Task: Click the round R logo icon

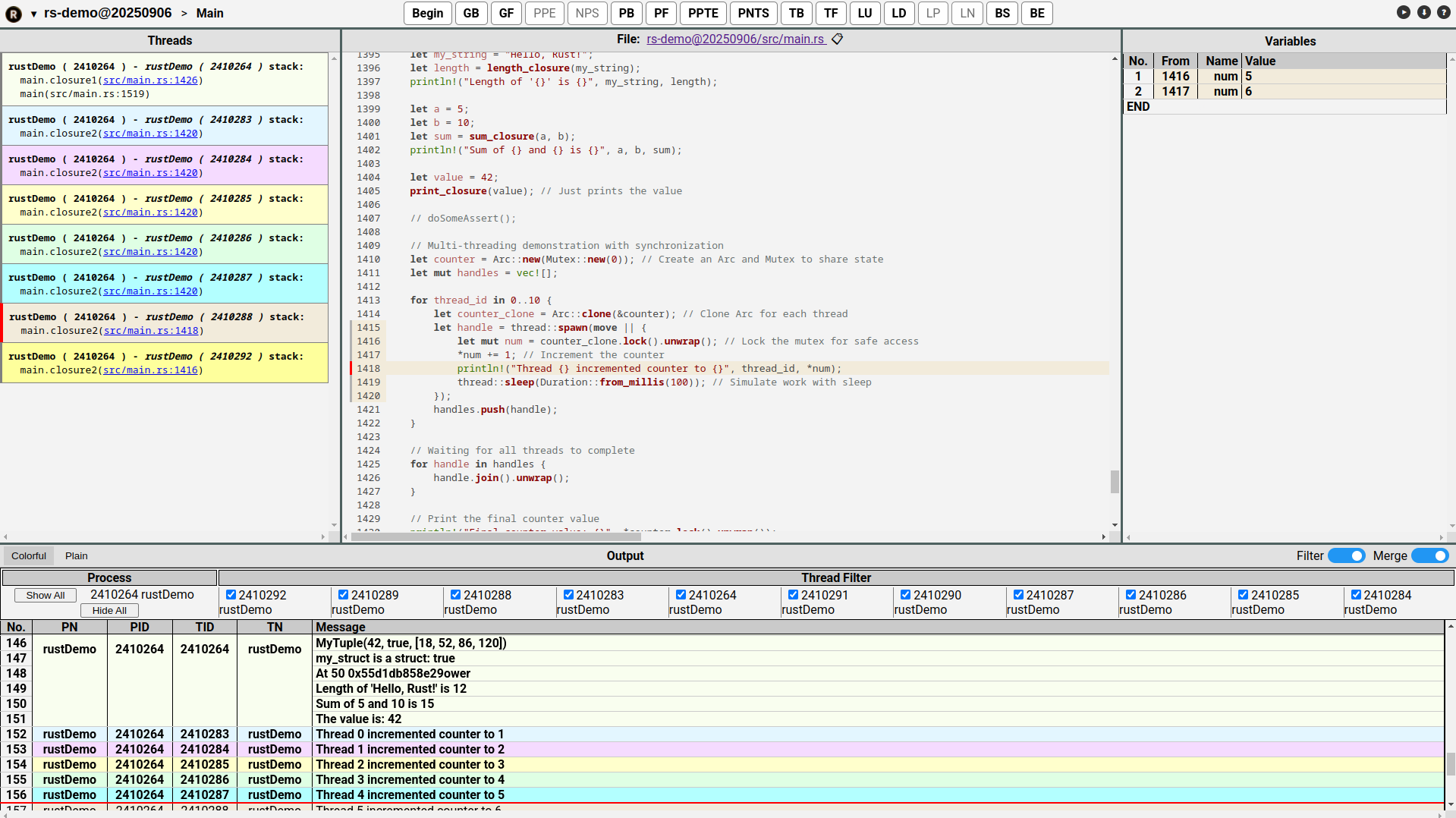Action: (x=14, y=14)
